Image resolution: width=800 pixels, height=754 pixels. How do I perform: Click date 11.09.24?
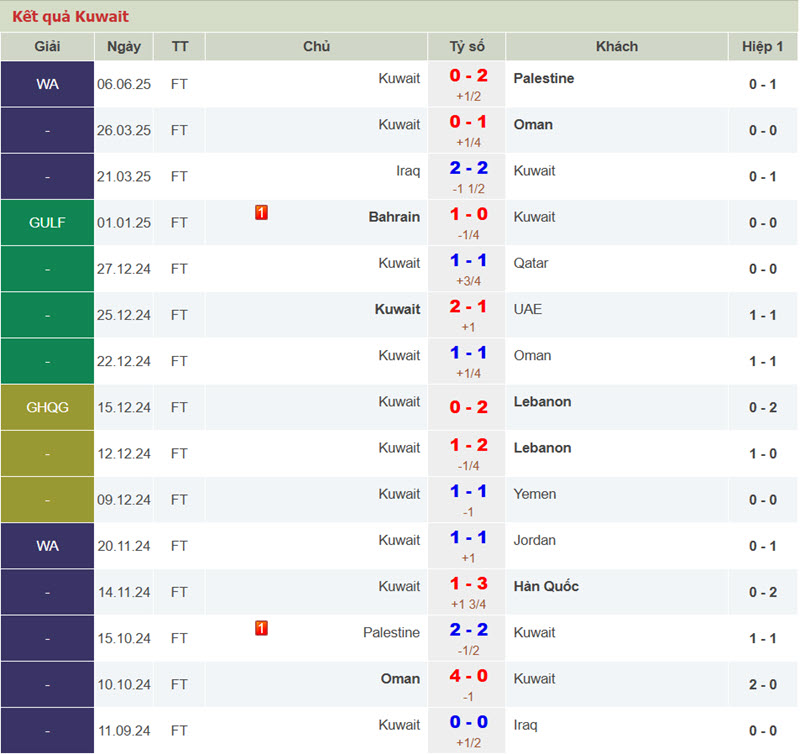point(124,731)
